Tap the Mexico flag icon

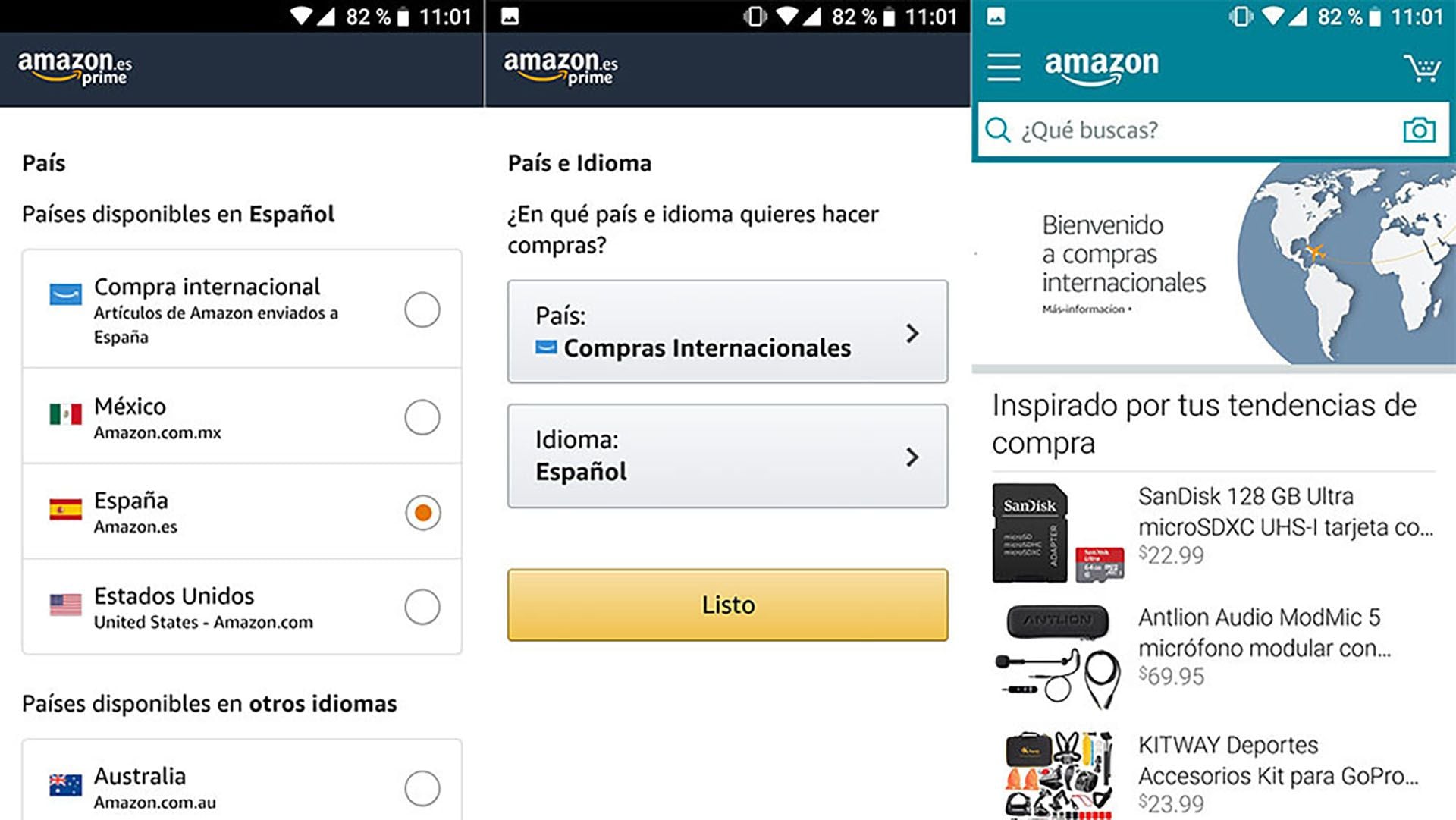coord(65,414)
